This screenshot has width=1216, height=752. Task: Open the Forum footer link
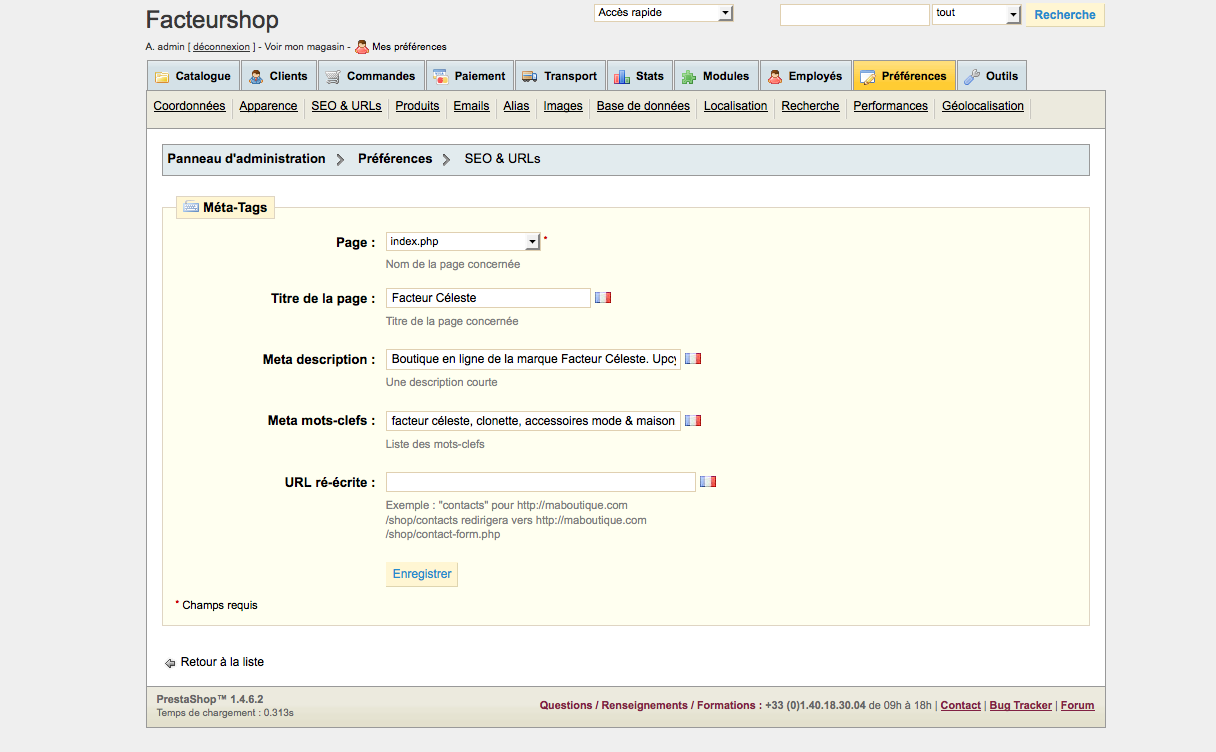click(x=1077, y=705)
